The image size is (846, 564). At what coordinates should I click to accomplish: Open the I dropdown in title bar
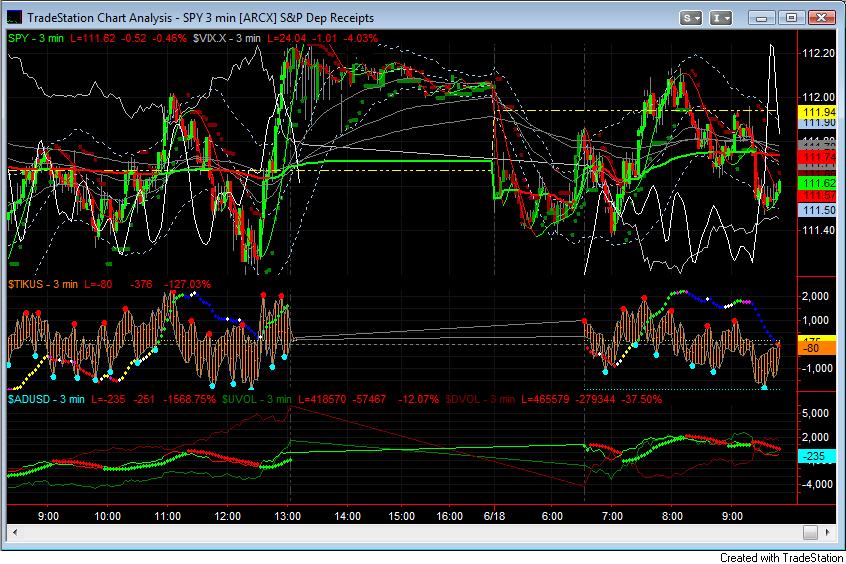(x=720, y=18)
